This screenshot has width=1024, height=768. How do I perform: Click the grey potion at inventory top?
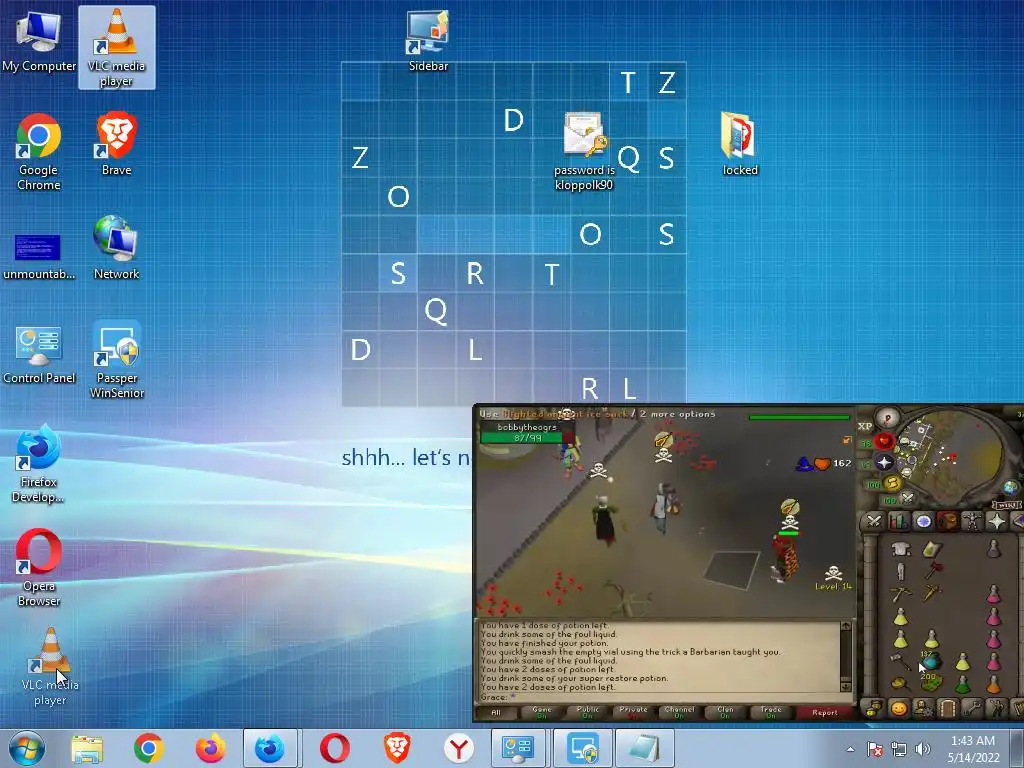tap(993, 549)
